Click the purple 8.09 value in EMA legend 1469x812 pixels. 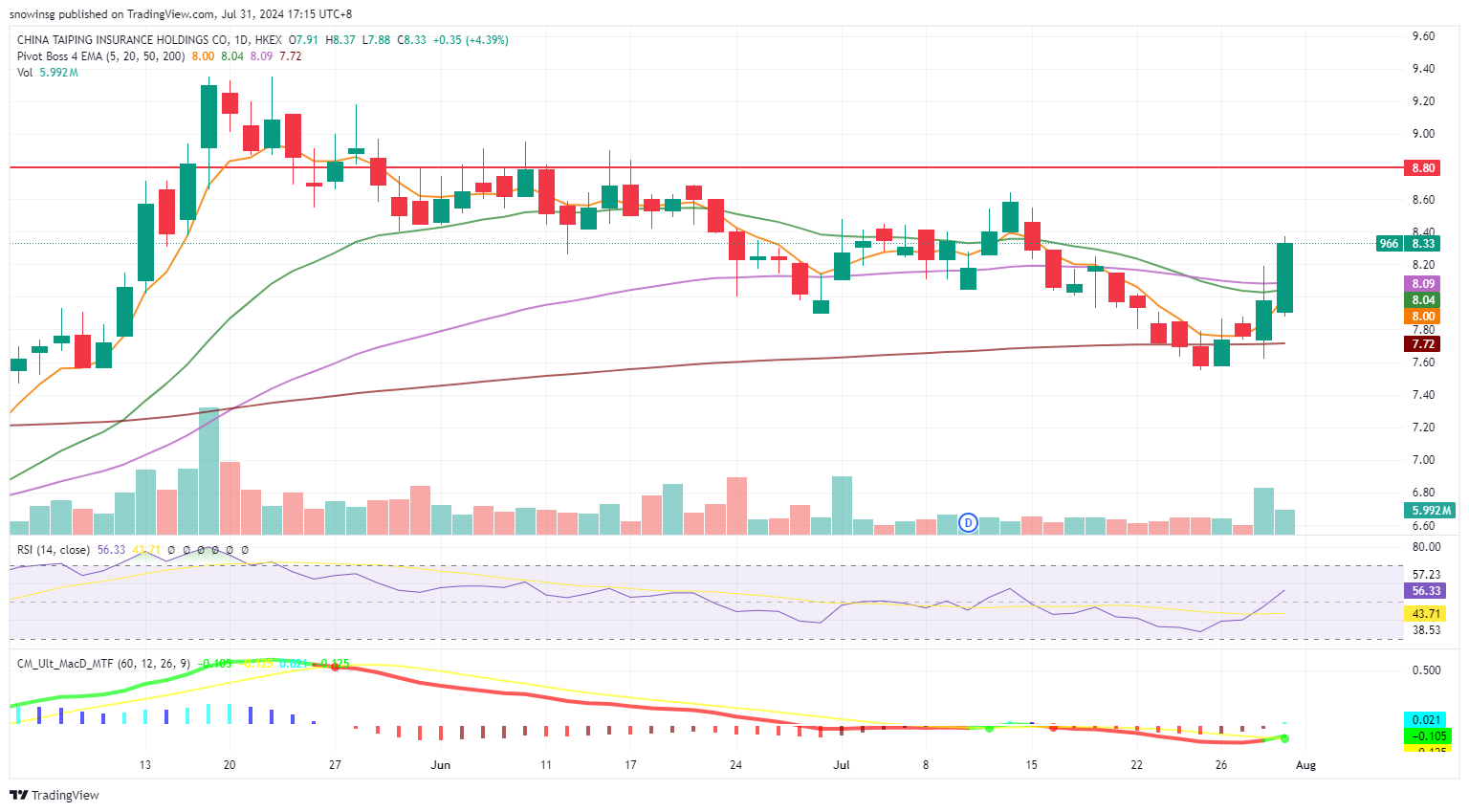(261, 56)
